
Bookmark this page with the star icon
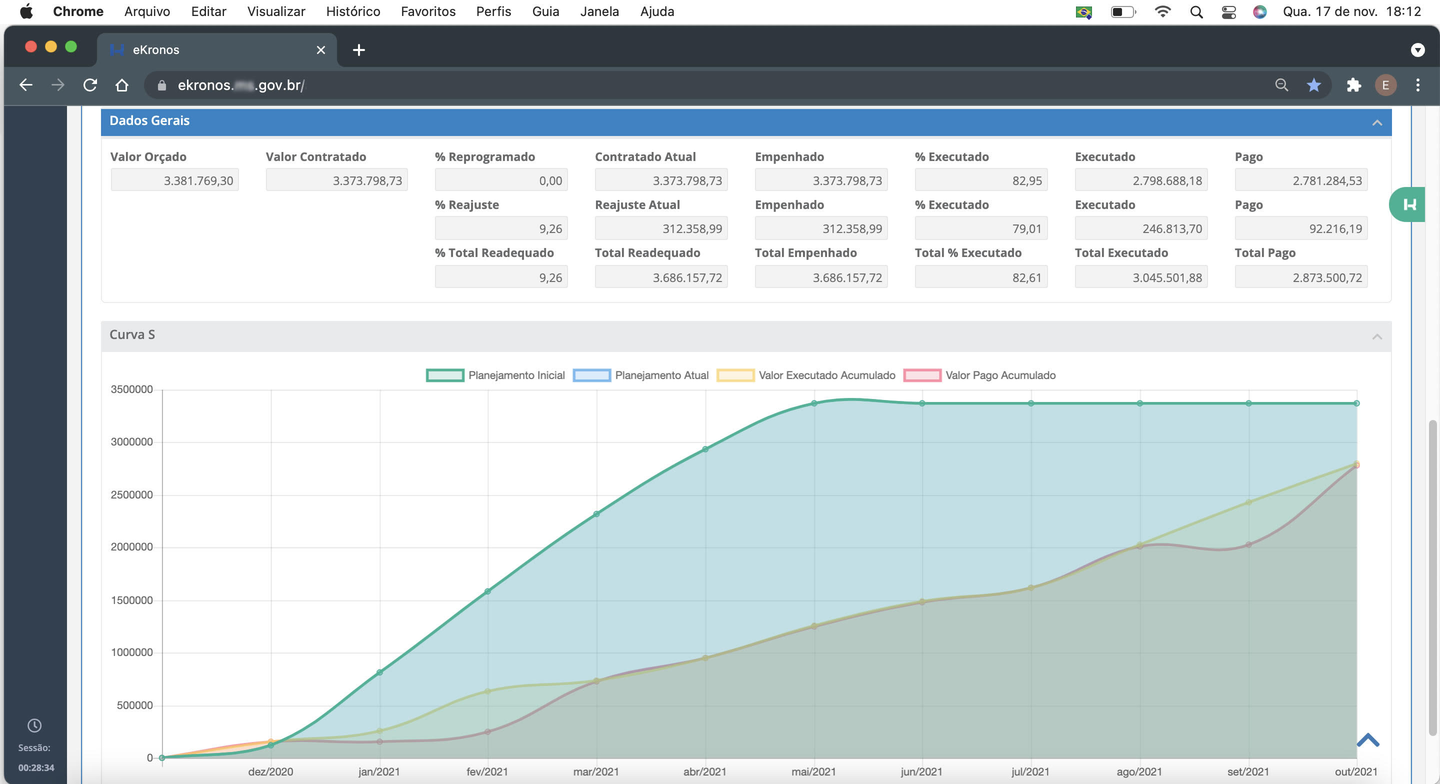1314,85
